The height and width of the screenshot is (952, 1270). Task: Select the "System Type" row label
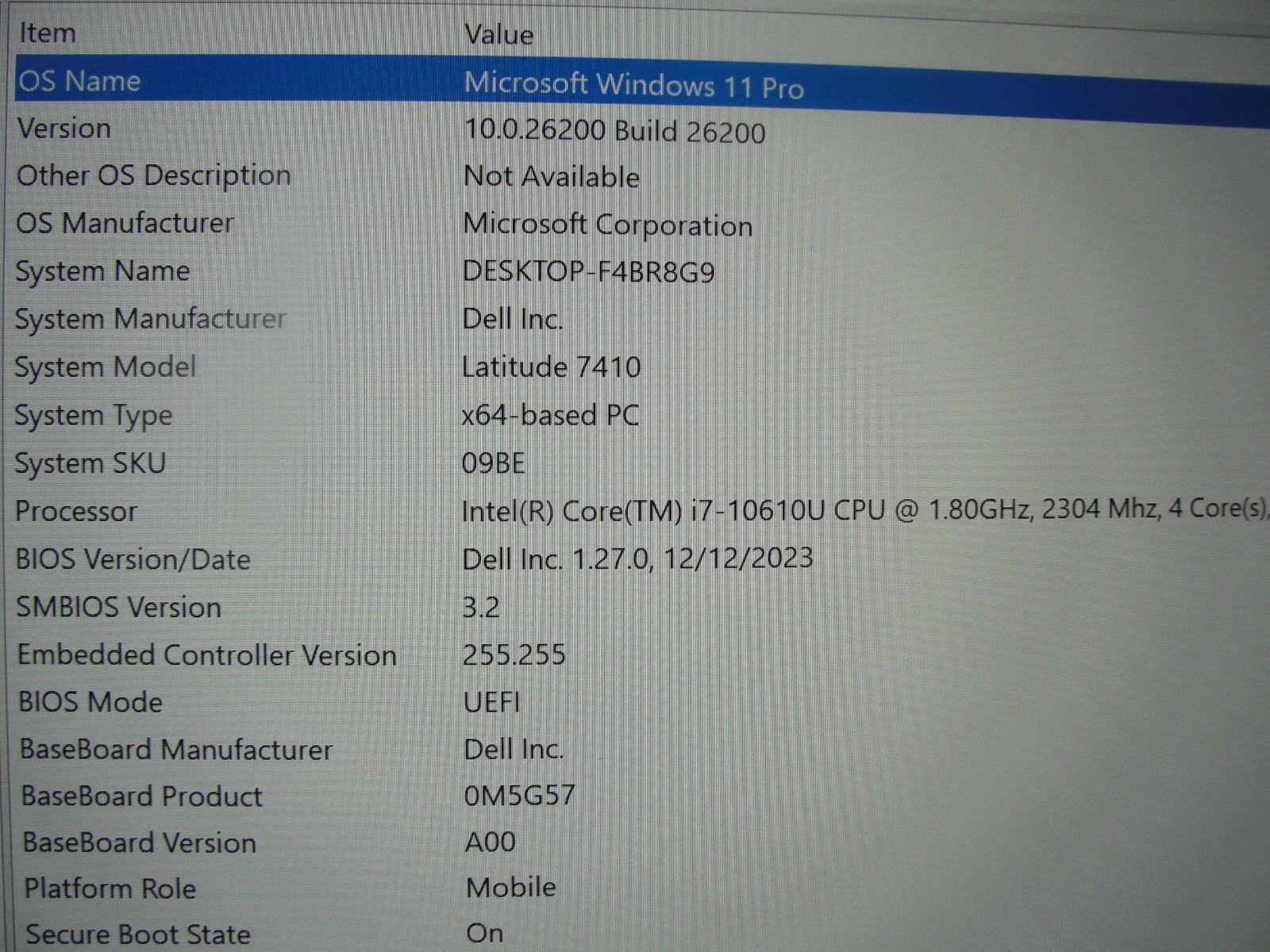[93, 415]
